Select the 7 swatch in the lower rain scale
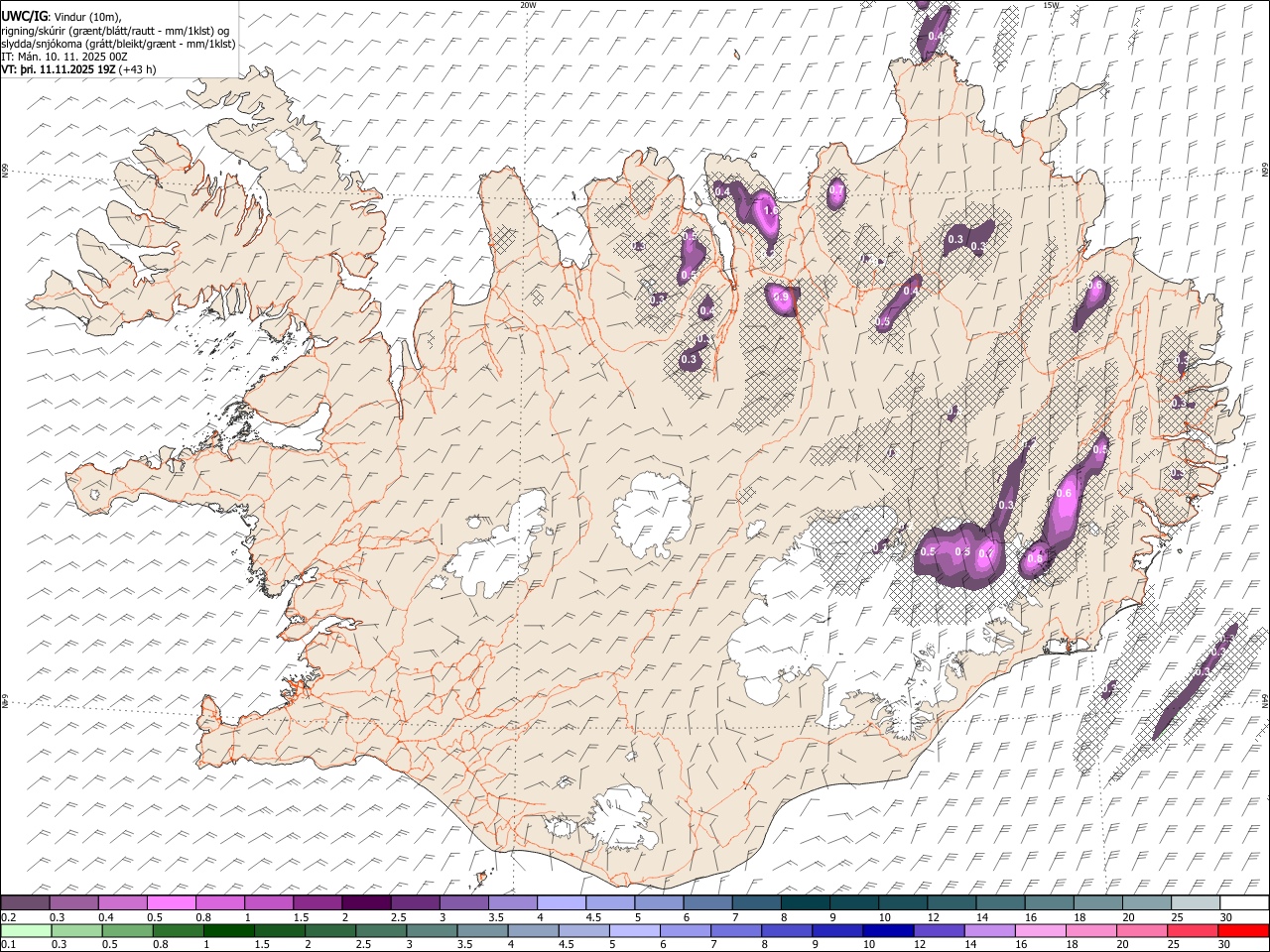Screen dimensions: 1270x952 tap(736, 930)
